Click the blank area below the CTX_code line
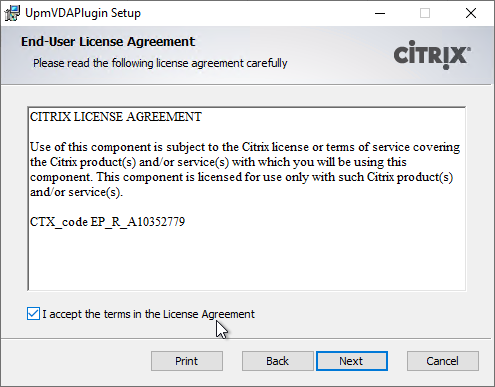The height and width of the screenshot is (387, 495). coord(247,260)
